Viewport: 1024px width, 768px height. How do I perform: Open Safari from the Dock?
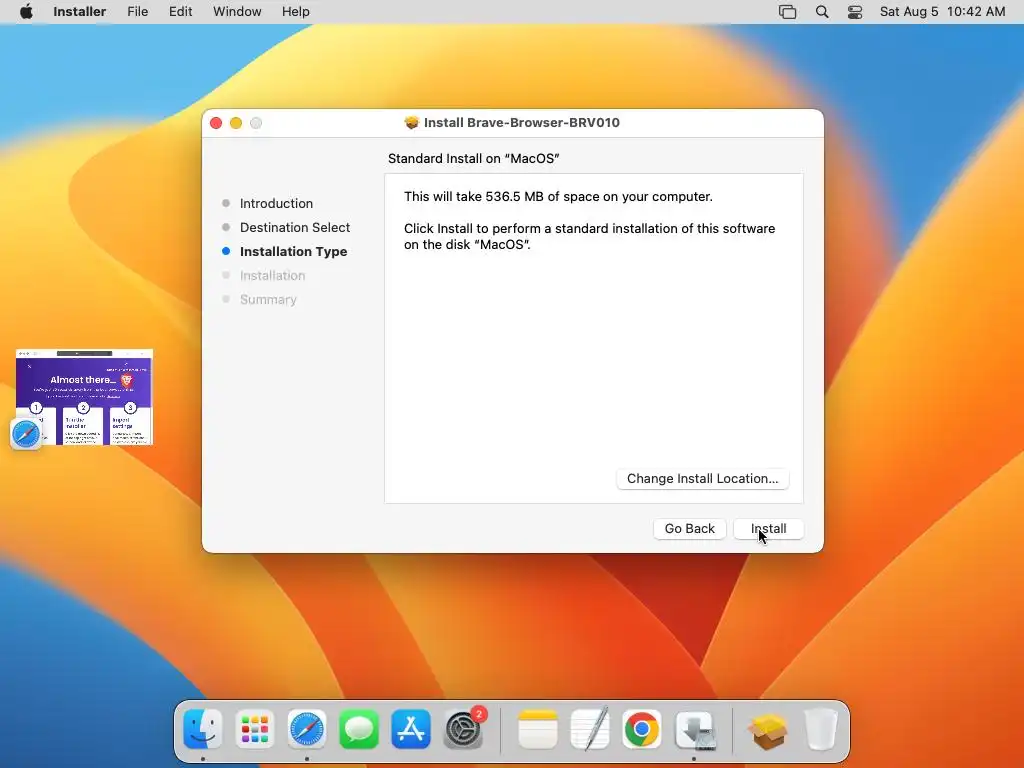(x=307, y=729)
